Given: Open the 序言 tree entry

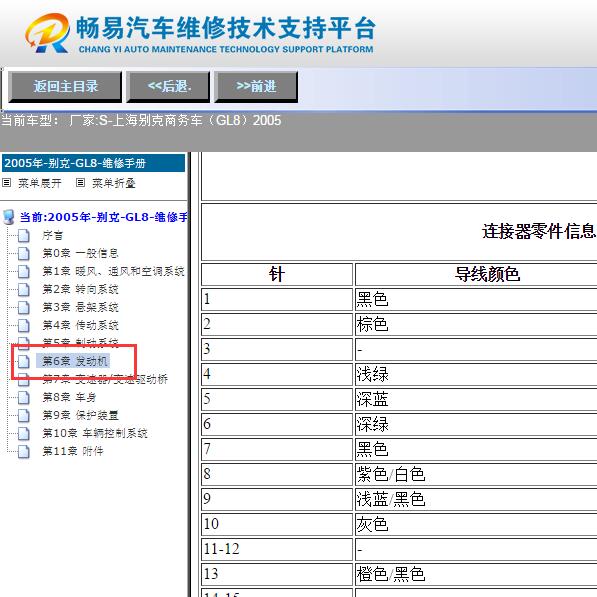Looking at the screenshot, I should click(x=53, y=236).
